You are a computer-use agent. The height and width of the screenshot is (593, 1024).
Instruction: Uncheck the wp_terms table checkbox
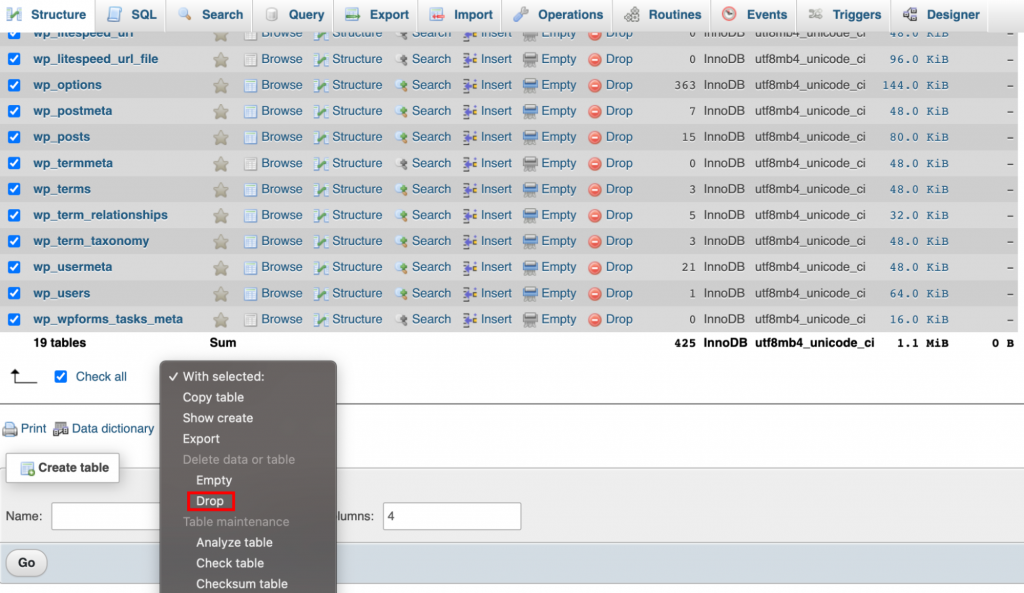[14, 189]
